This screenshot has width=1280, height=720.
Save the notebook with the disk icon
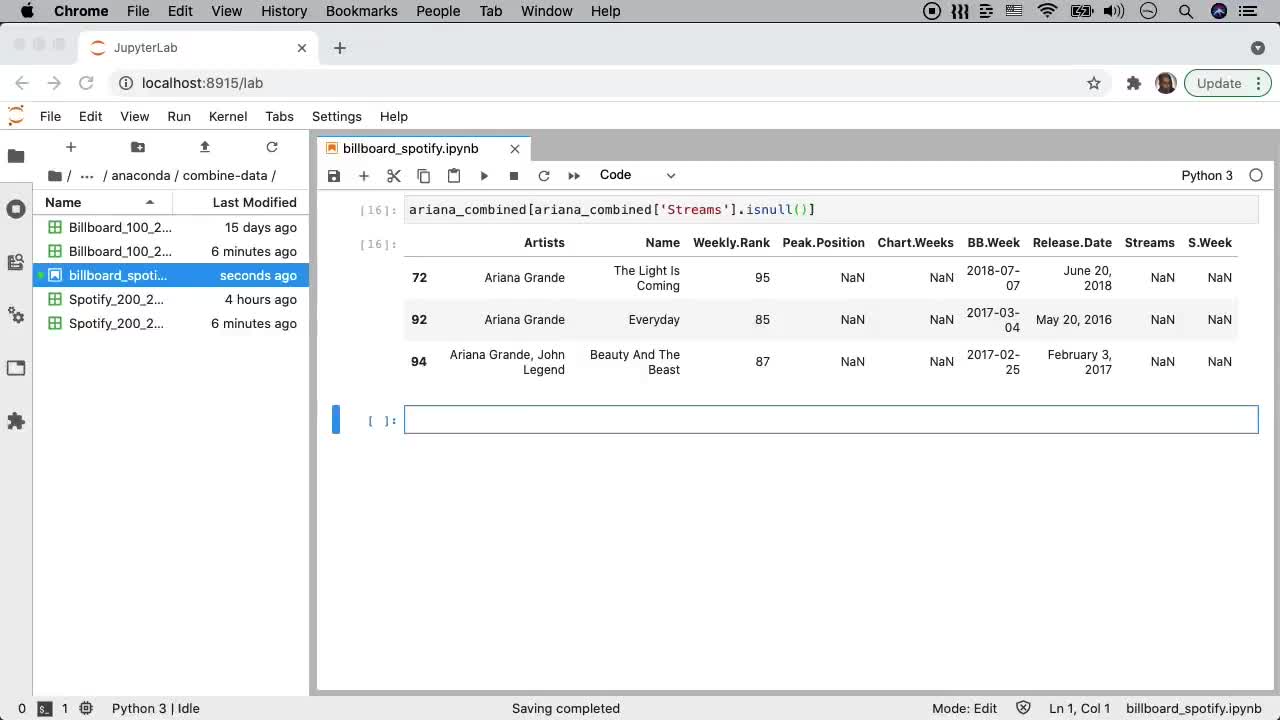(x=334, y=176)
